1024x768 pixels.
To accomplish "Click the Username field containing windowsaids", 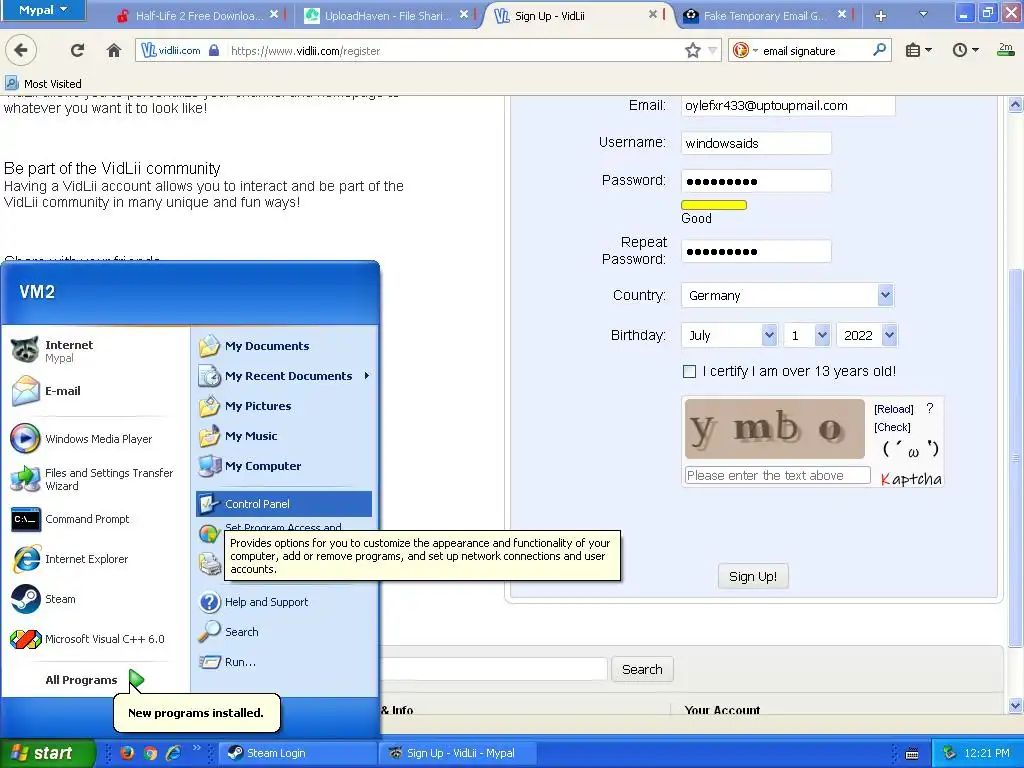I will pos(756,144).
